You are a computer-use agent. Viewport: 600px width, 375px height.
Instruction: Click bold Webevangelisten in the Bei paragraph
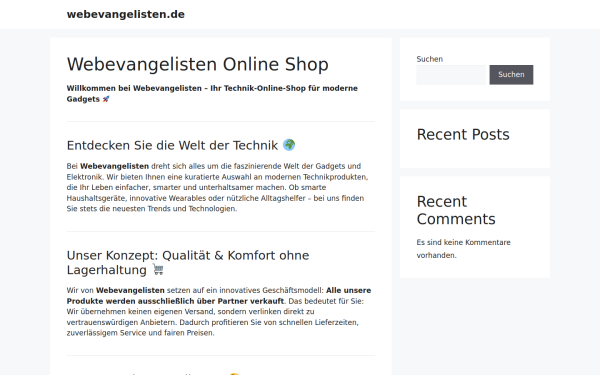(x=114, y=166)
